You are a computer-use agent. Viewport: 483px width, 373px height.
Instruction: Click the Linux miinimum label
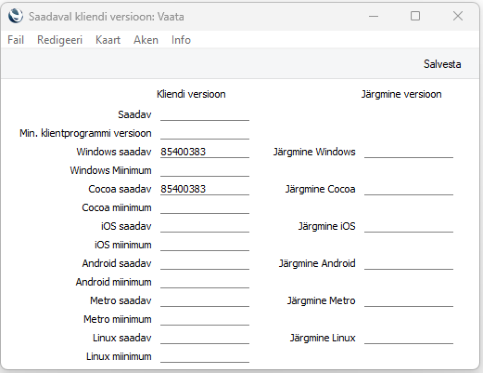[x=119, y=357]
